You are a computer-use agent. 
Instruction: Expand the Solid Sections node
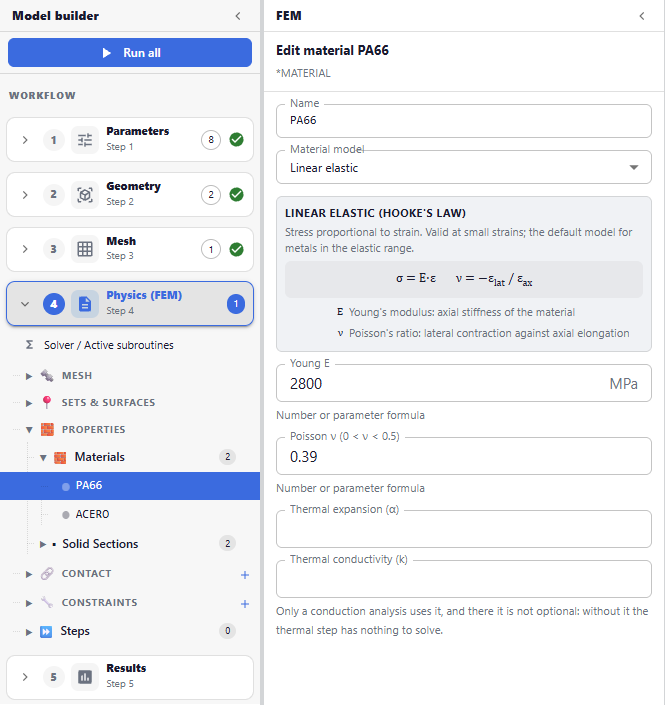tap(43, 544)
